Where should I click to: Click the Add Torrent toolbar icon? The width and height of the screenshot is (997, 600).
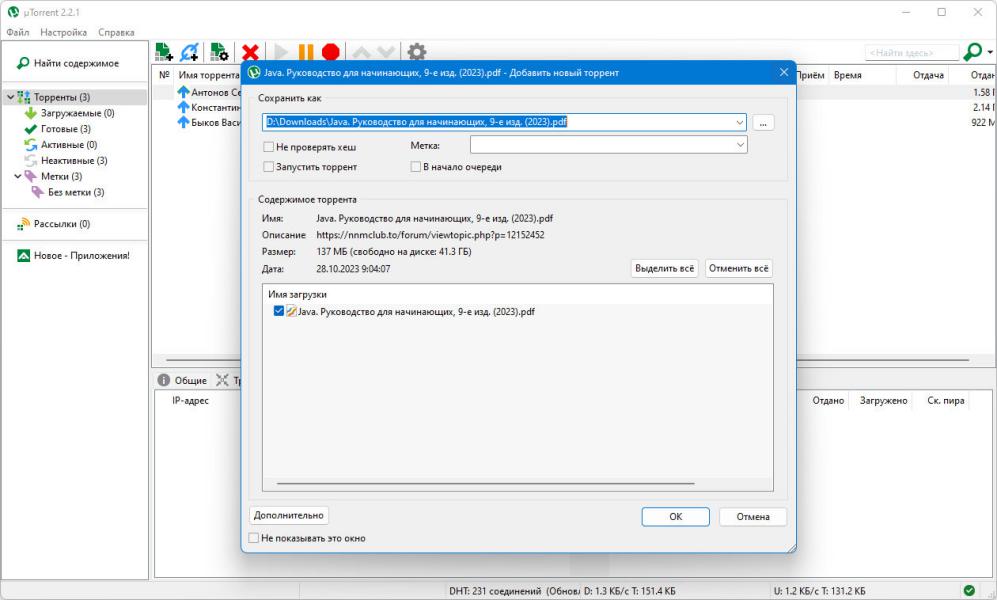164,51
